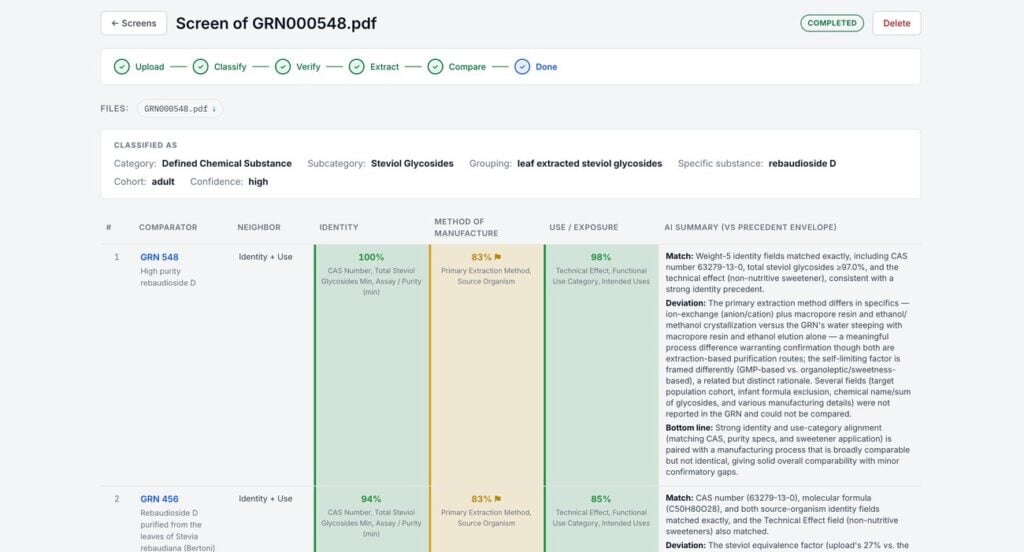Click 'leaf extracted steviol glycosides' grouping value
Viewport: 1024px width, 552px height.
[590, 163]
